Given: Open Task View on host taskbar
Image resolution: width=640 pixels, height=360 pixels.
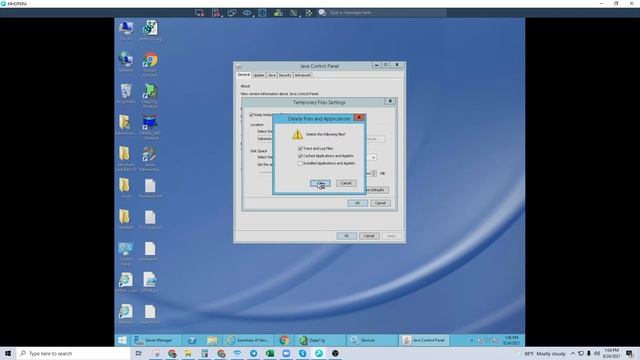Looking at the screenshot, I should coord(139,353).
